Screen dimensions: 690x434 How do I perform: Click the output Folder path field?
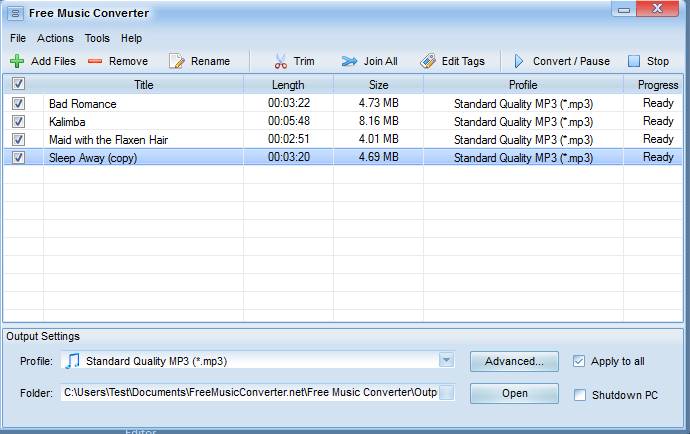coord(250,393)
